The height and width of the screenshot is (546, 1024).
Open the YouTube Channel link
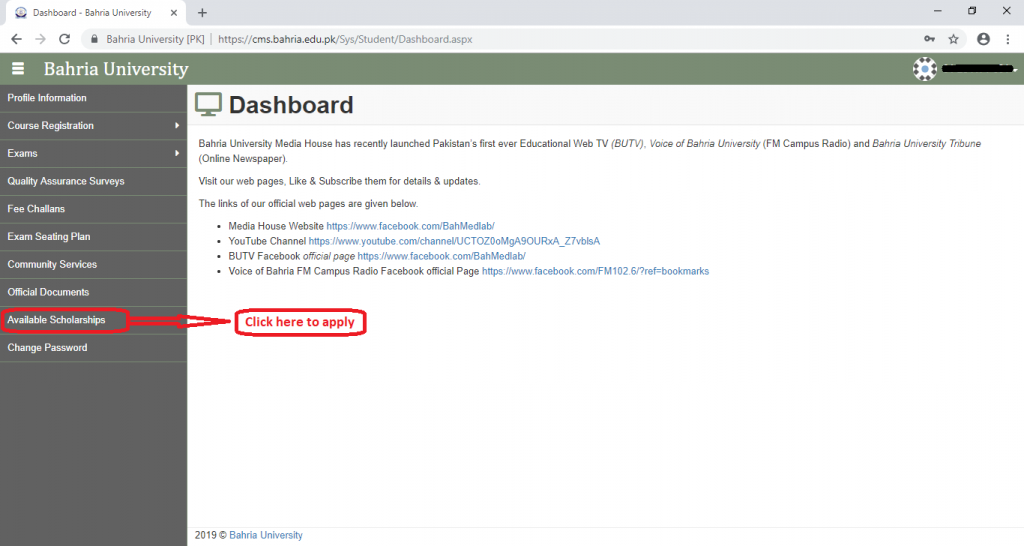point(453,241)
